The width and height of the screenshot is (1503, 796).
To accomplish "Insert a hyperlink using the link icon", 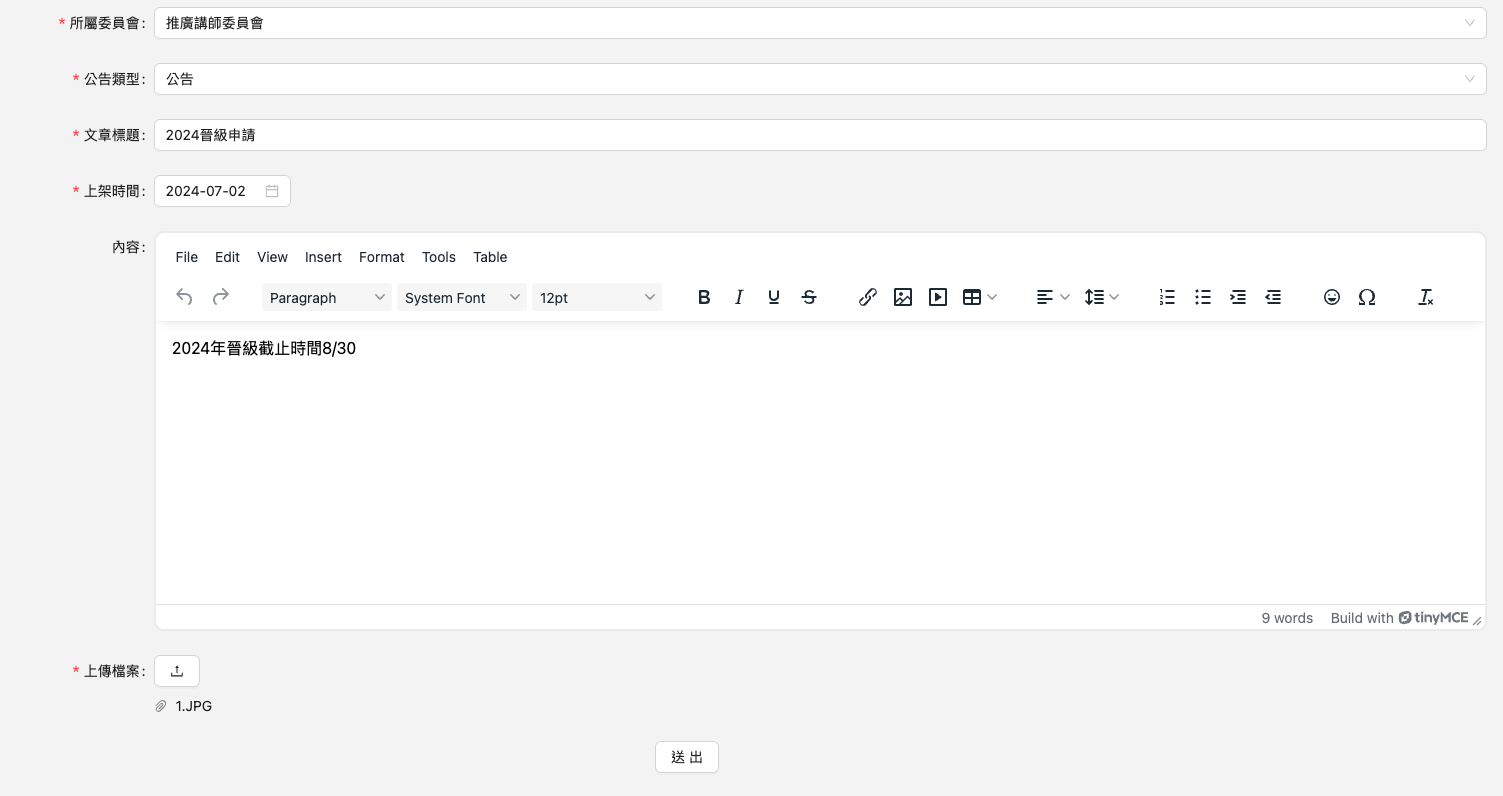I will (x=868, y=297).
